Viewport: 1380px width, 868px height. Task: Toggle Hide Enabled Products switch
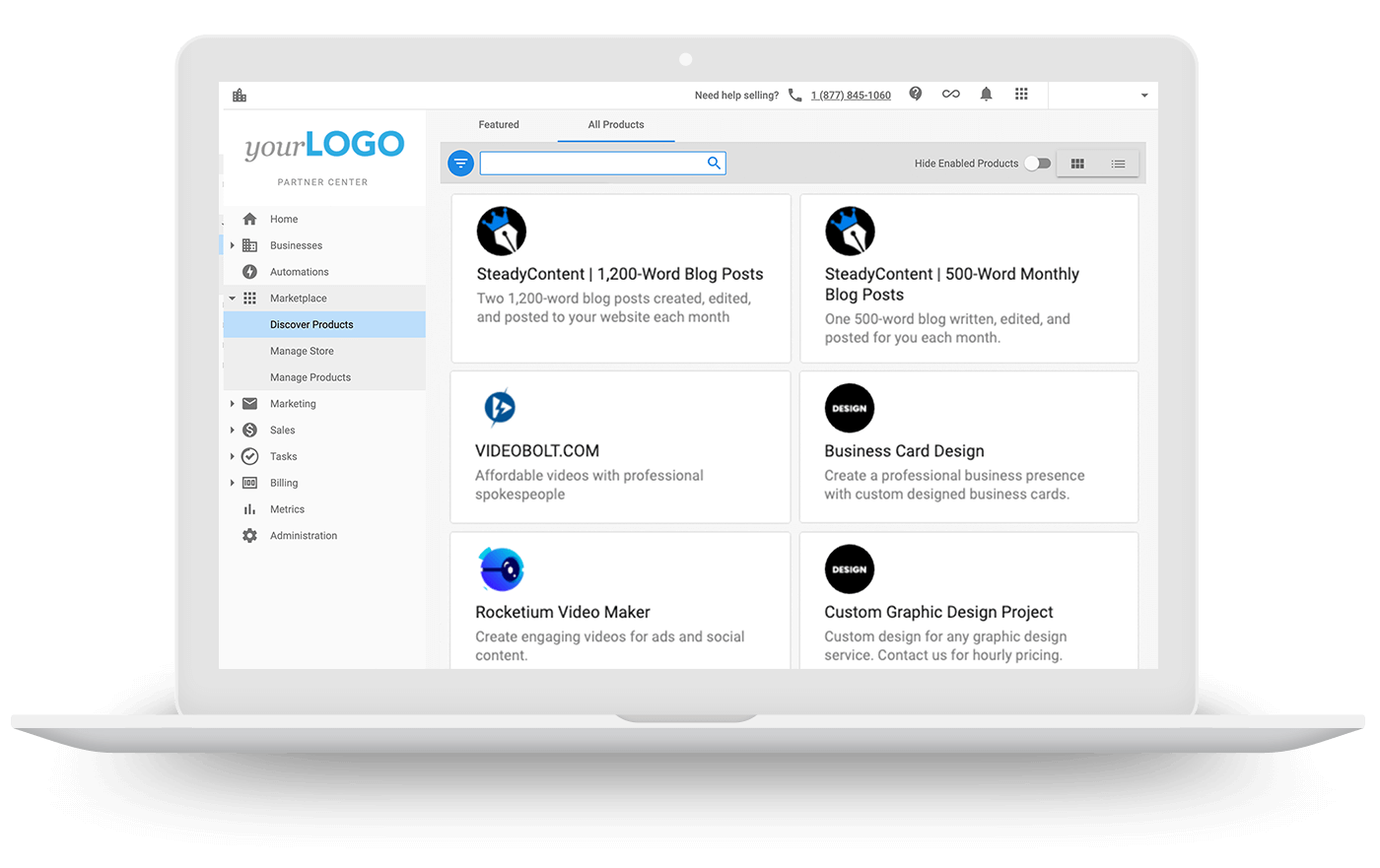coord(1037,164)
